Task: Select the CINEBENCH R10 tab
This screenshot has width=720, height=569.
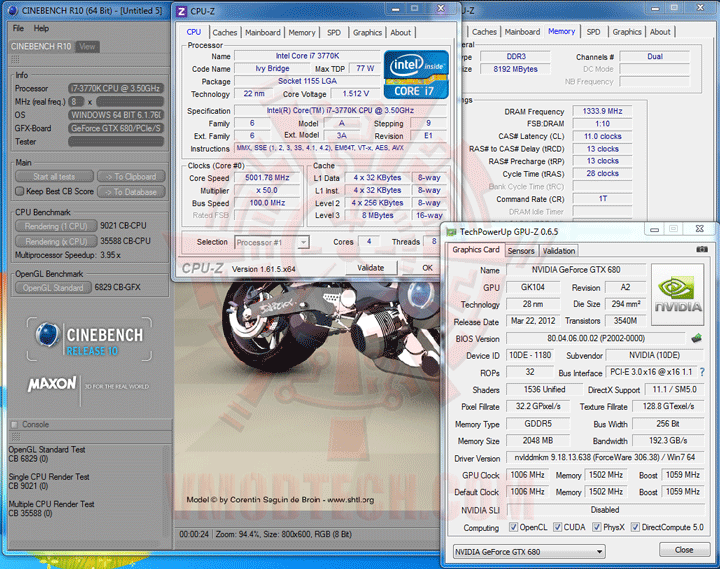Action: pos(41,46)
